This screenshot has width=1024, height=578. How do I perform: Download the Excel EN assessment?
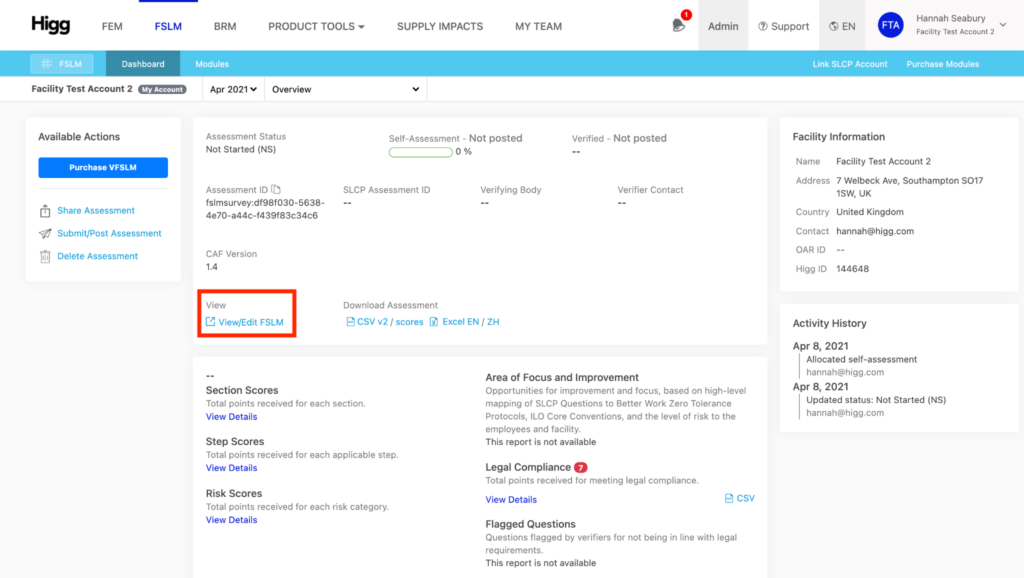461,321
